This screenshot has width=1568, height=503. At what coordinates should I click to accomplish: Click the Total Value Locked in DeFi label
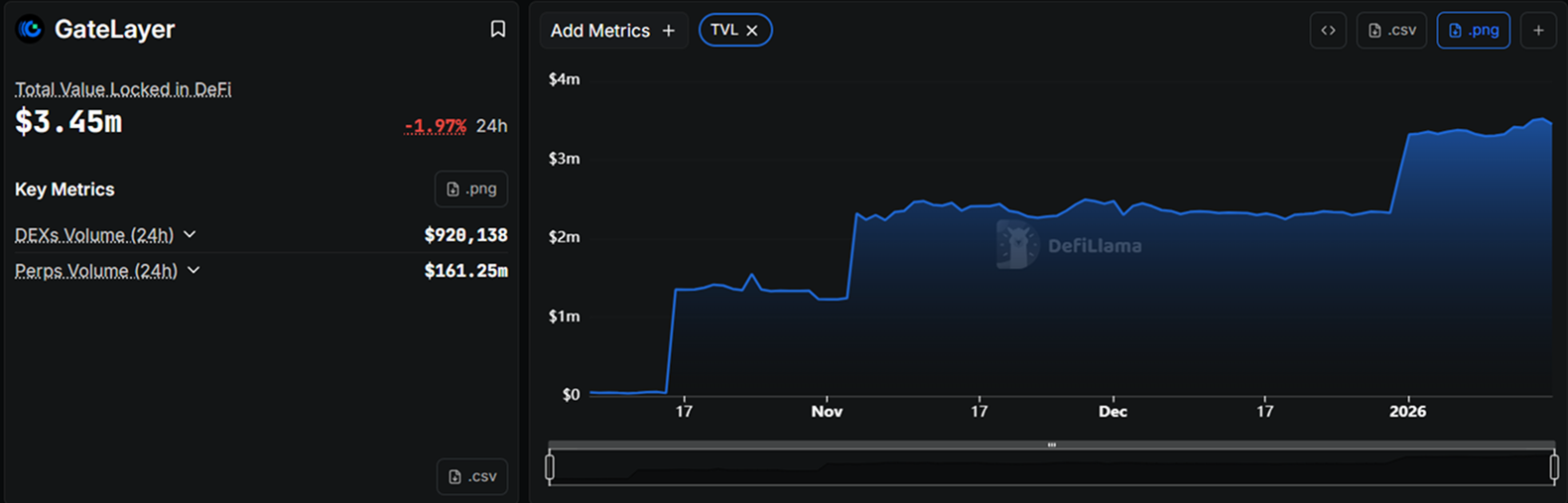coord(123,89)
